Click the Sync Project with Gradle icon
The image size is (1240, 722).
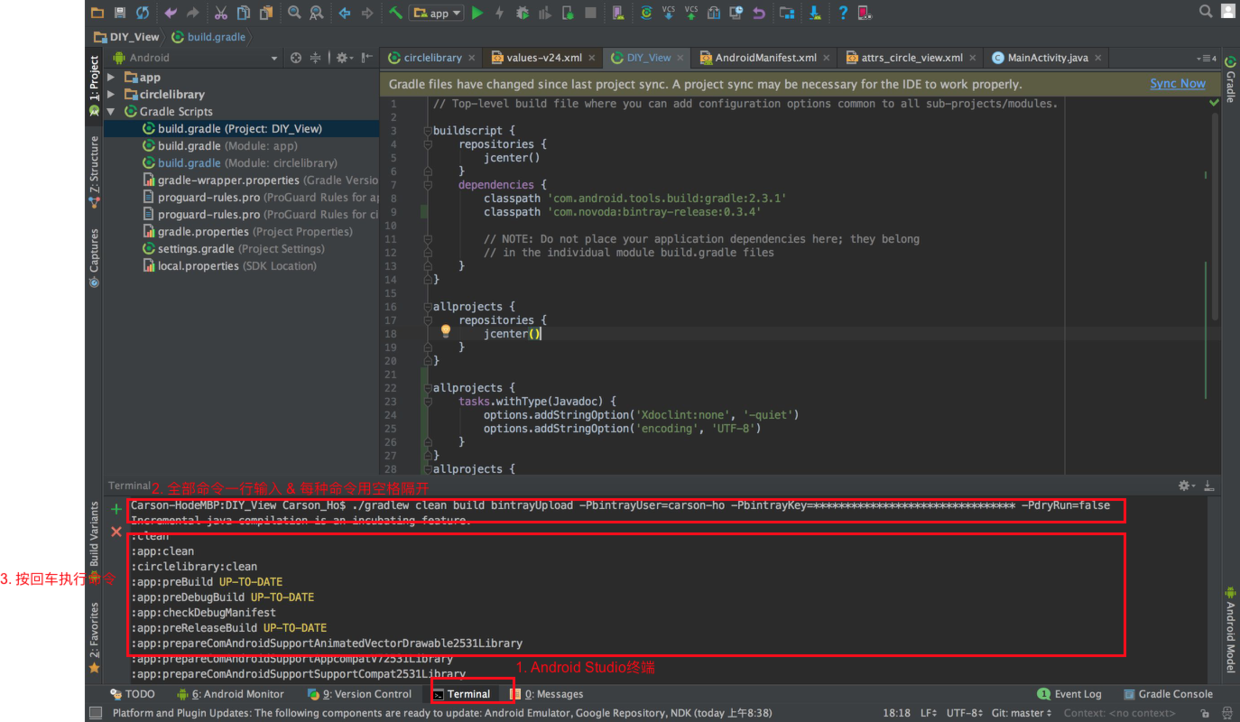[x=646, y=13]
